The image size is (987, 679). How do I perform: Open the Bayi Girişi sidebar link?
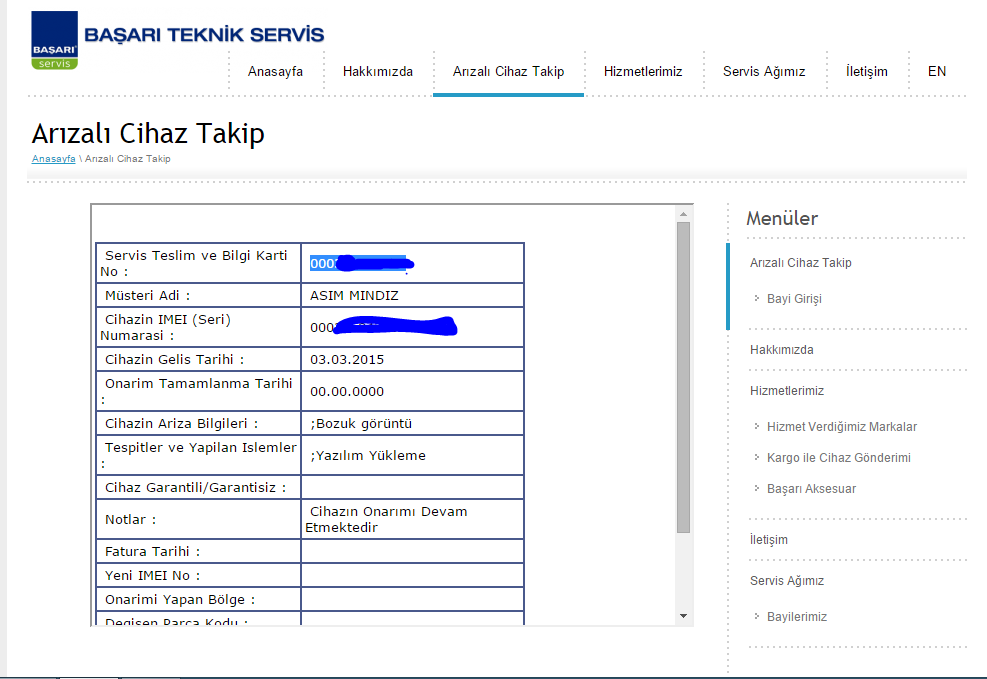click(794, 299)
